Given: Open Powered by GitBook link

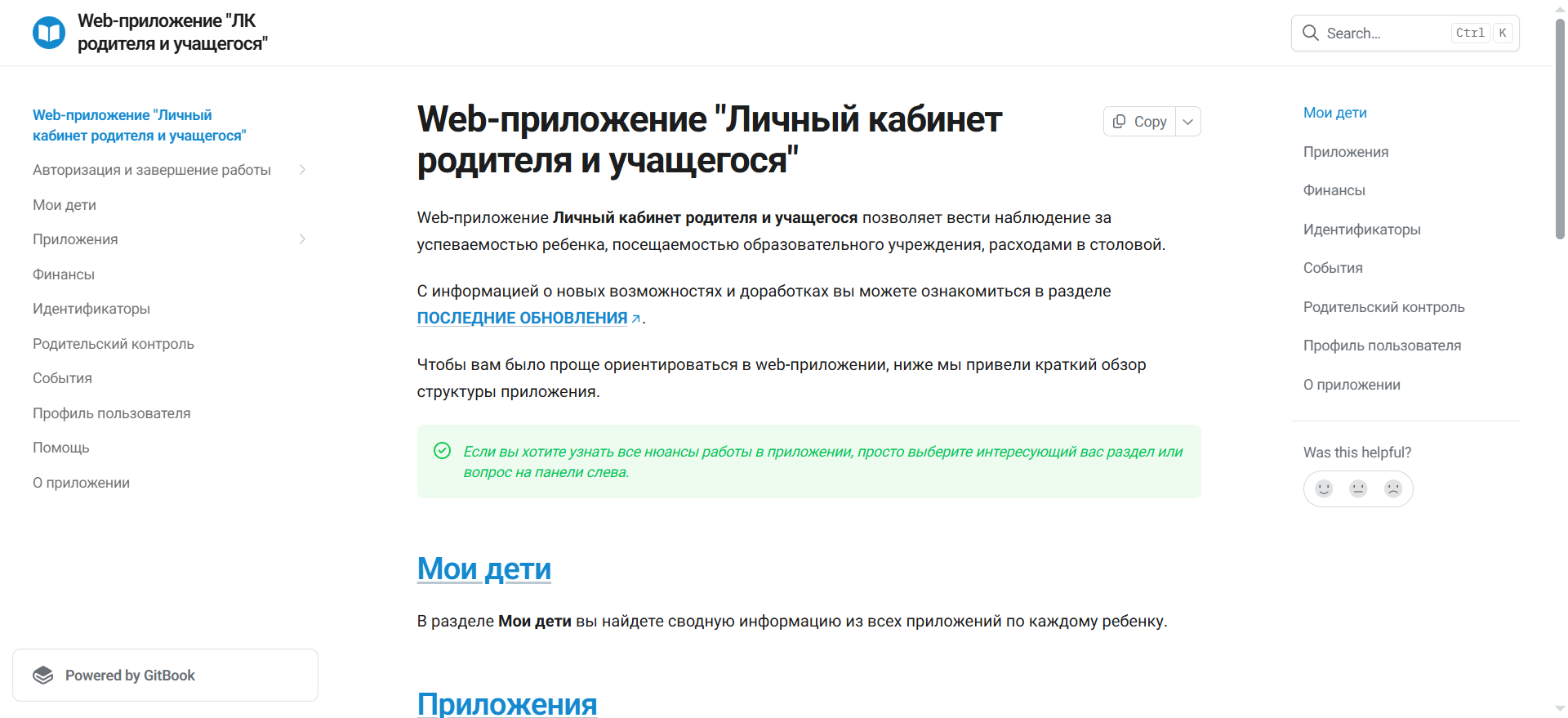Looking at the screenshot, I should tap(165, 676).
